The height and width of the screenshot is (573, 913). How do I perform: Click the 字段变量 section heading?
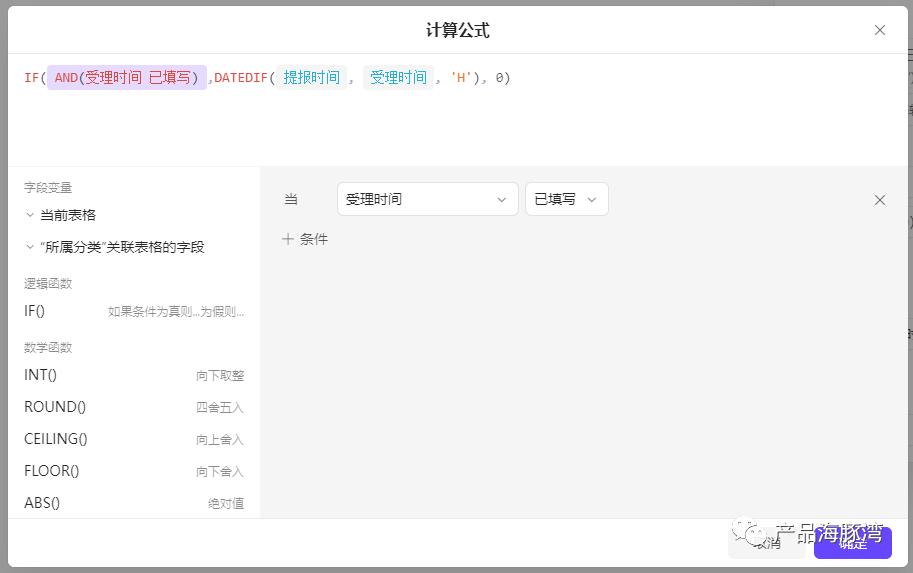coord(48,188)
